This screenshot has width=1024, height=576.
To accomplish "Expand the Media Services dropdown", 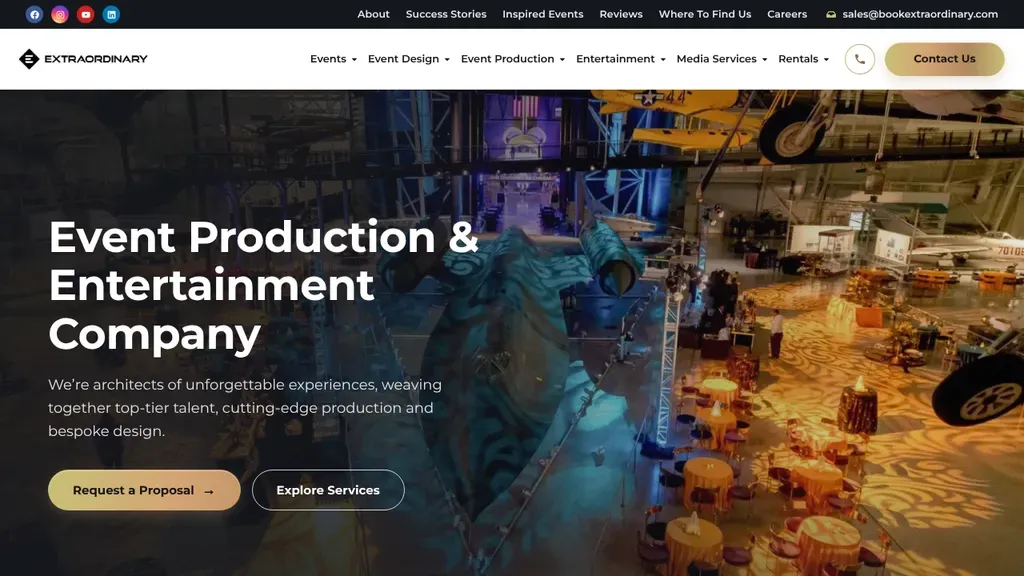I will click(722, 59).
